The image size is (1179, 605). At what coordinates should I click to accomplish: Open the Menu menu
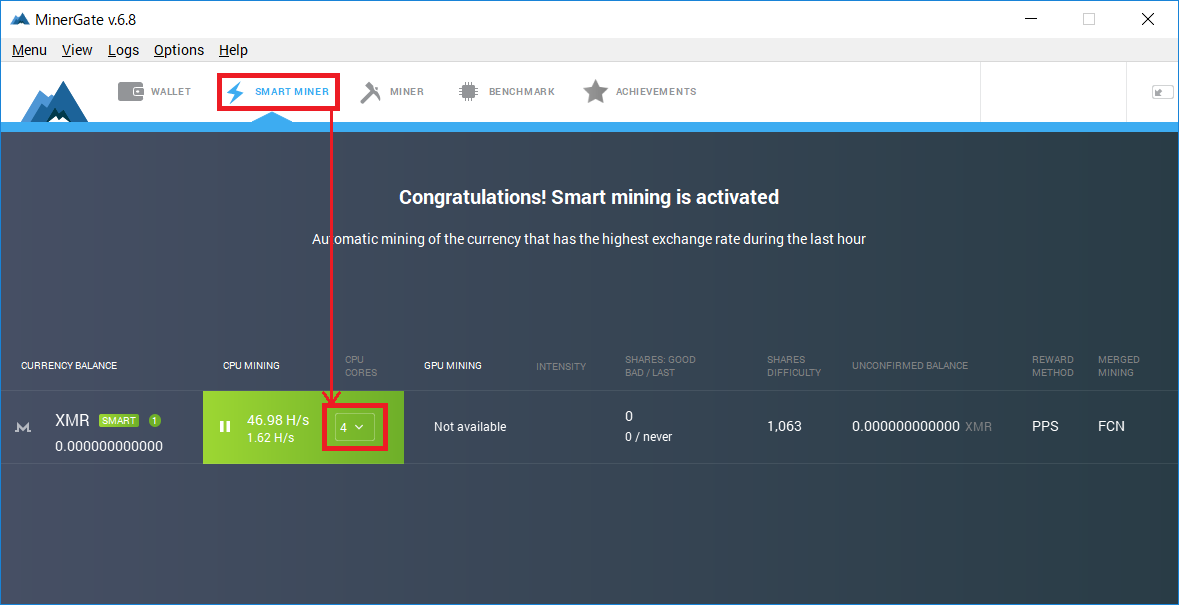coord(29,50)
